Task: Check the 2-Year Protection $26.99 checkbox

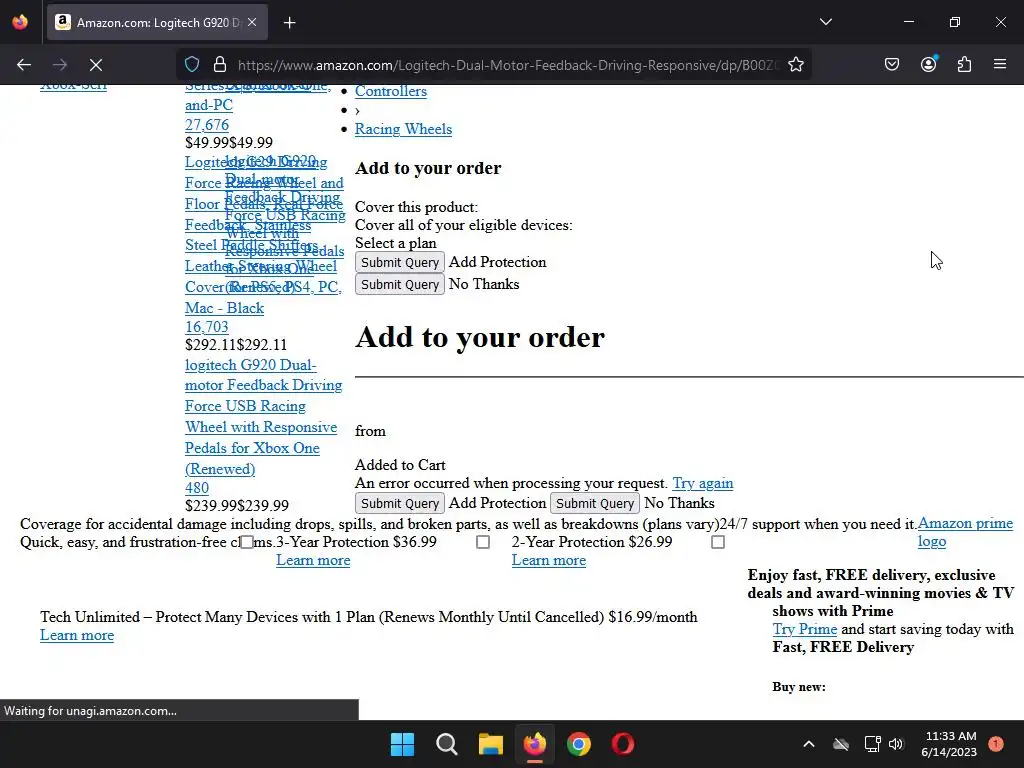Action: [x=483, y=542]
